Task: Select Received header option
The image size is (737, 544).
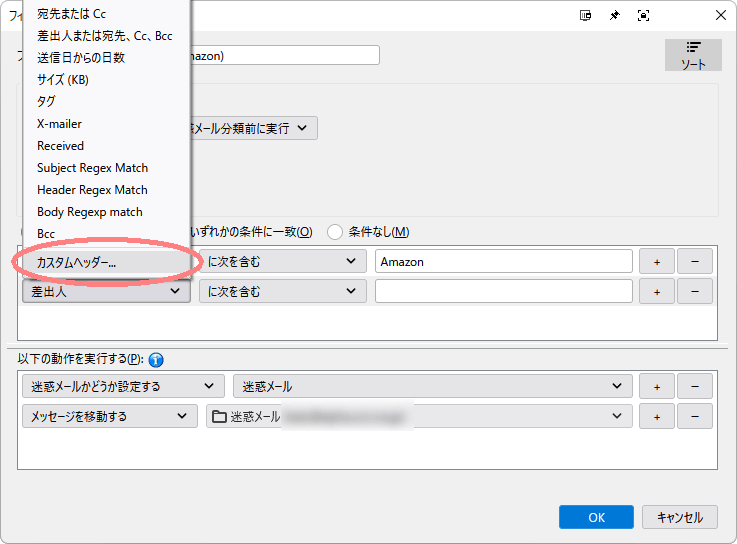Action: tap(107, 146)
